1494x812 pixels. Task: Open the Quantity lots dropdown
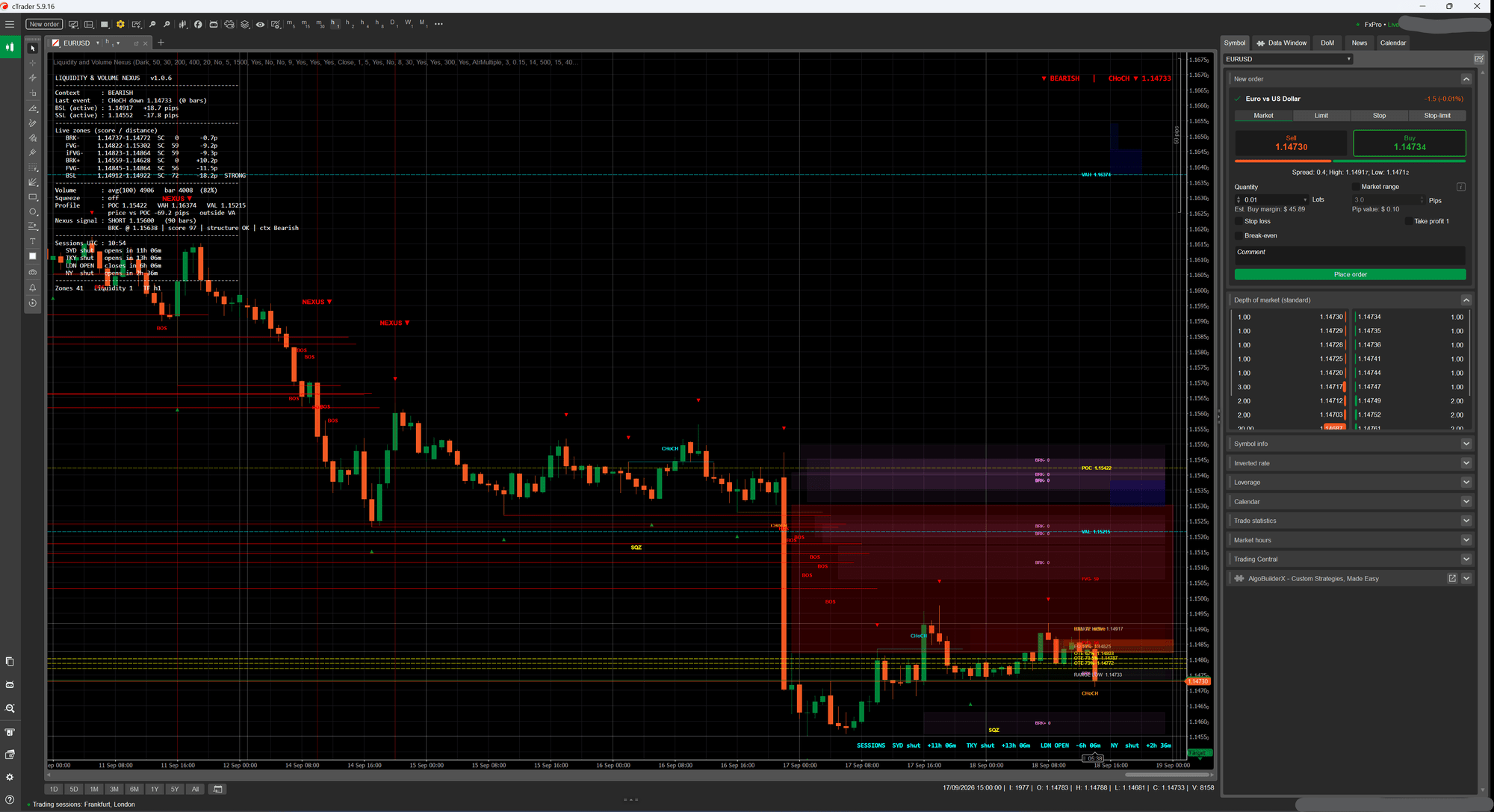pyautogui.click(x=1305, y=199)
